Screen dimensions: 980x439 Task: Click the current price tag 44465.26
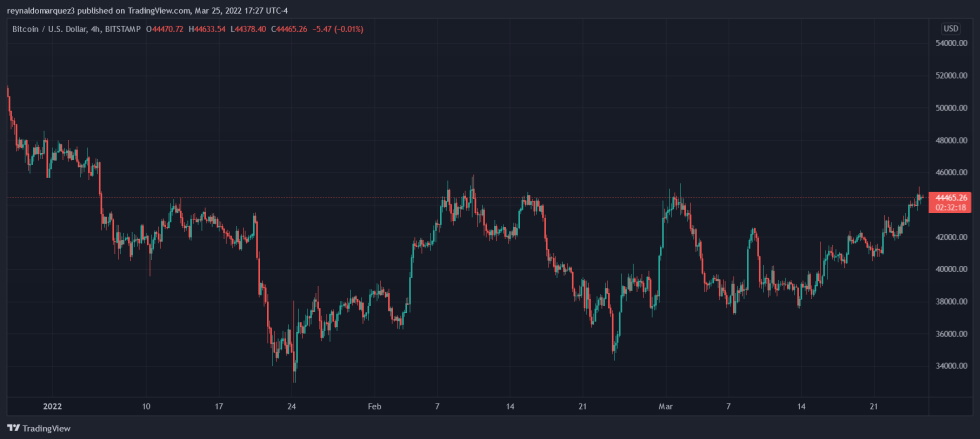pos(950,198)
